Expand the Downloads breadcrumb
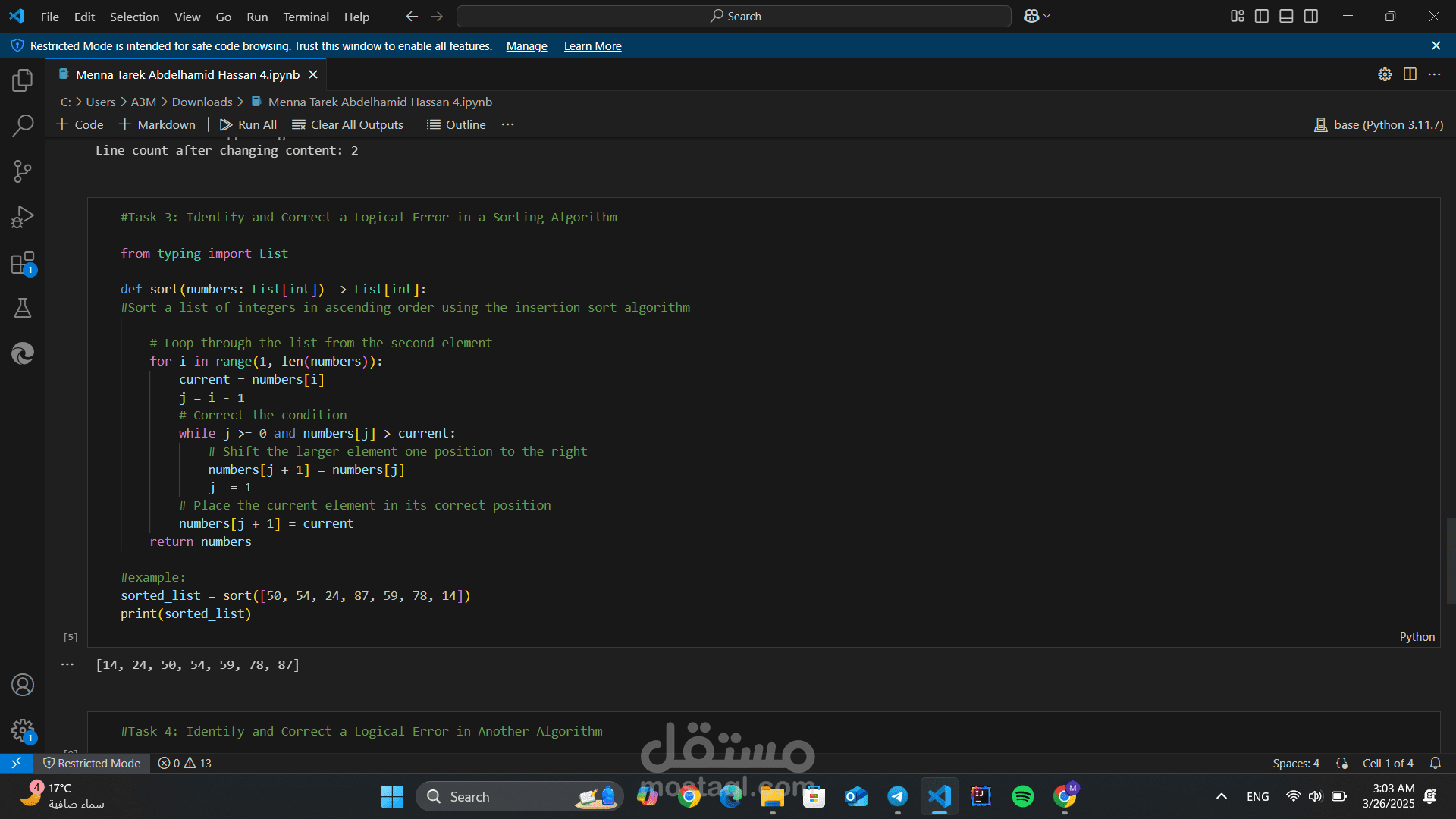Image resolution: width=1456 pixels, height=819 pixels. pos(202,102)
